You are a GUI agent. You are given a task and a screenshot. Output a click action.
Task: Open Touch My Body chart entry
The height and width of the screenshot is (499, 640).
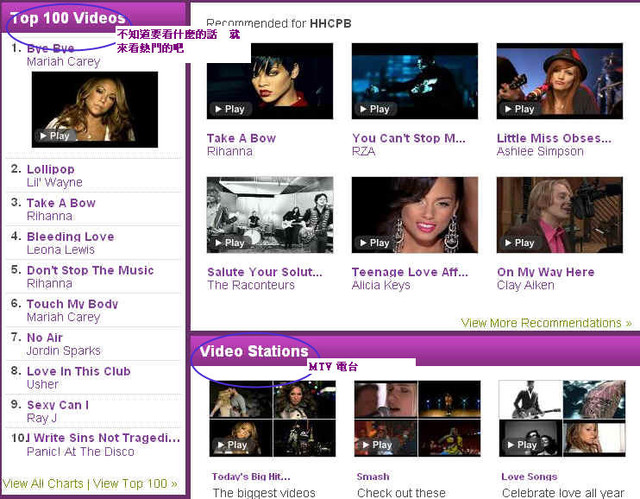(x=73, y=304)
